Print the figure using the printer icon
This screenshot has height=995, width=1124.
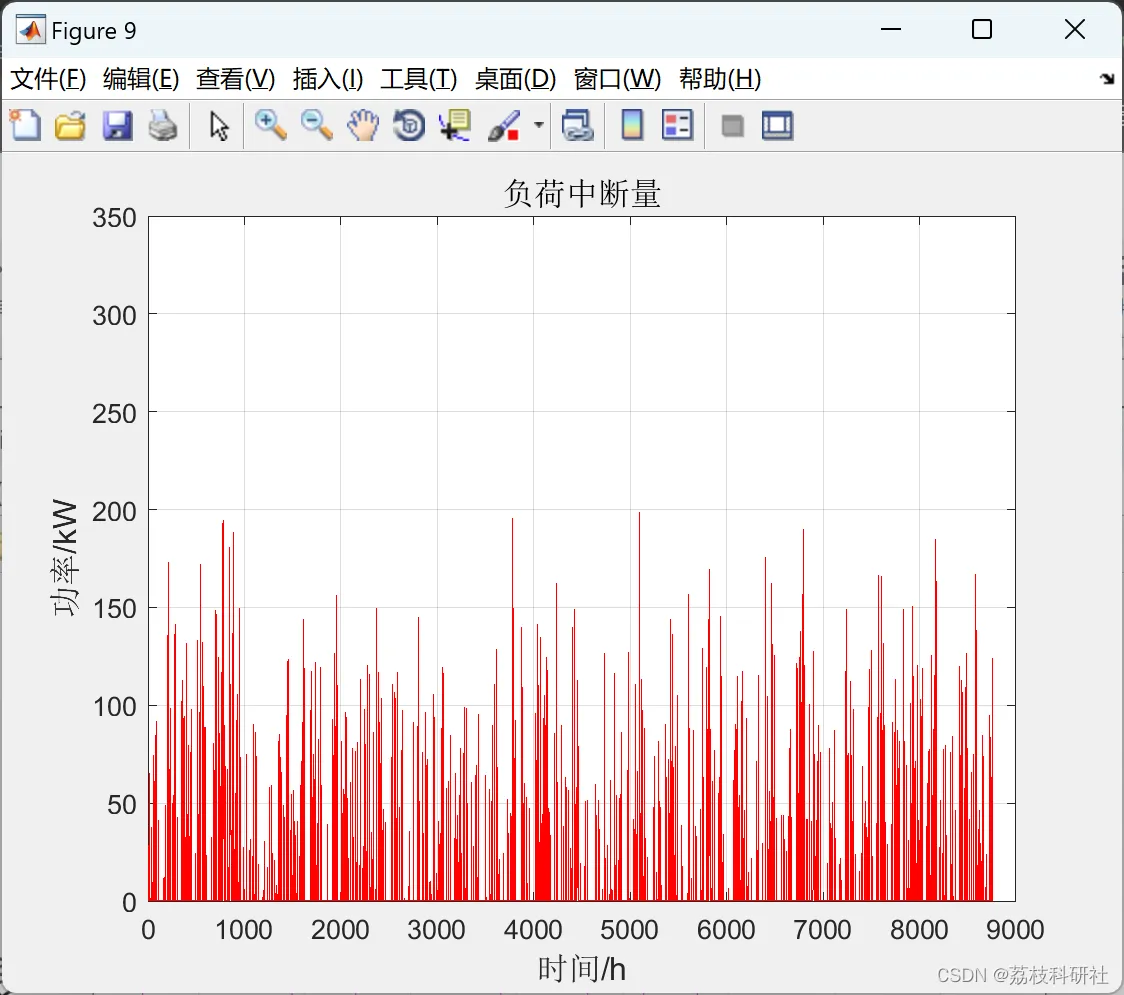coord(163,125)
